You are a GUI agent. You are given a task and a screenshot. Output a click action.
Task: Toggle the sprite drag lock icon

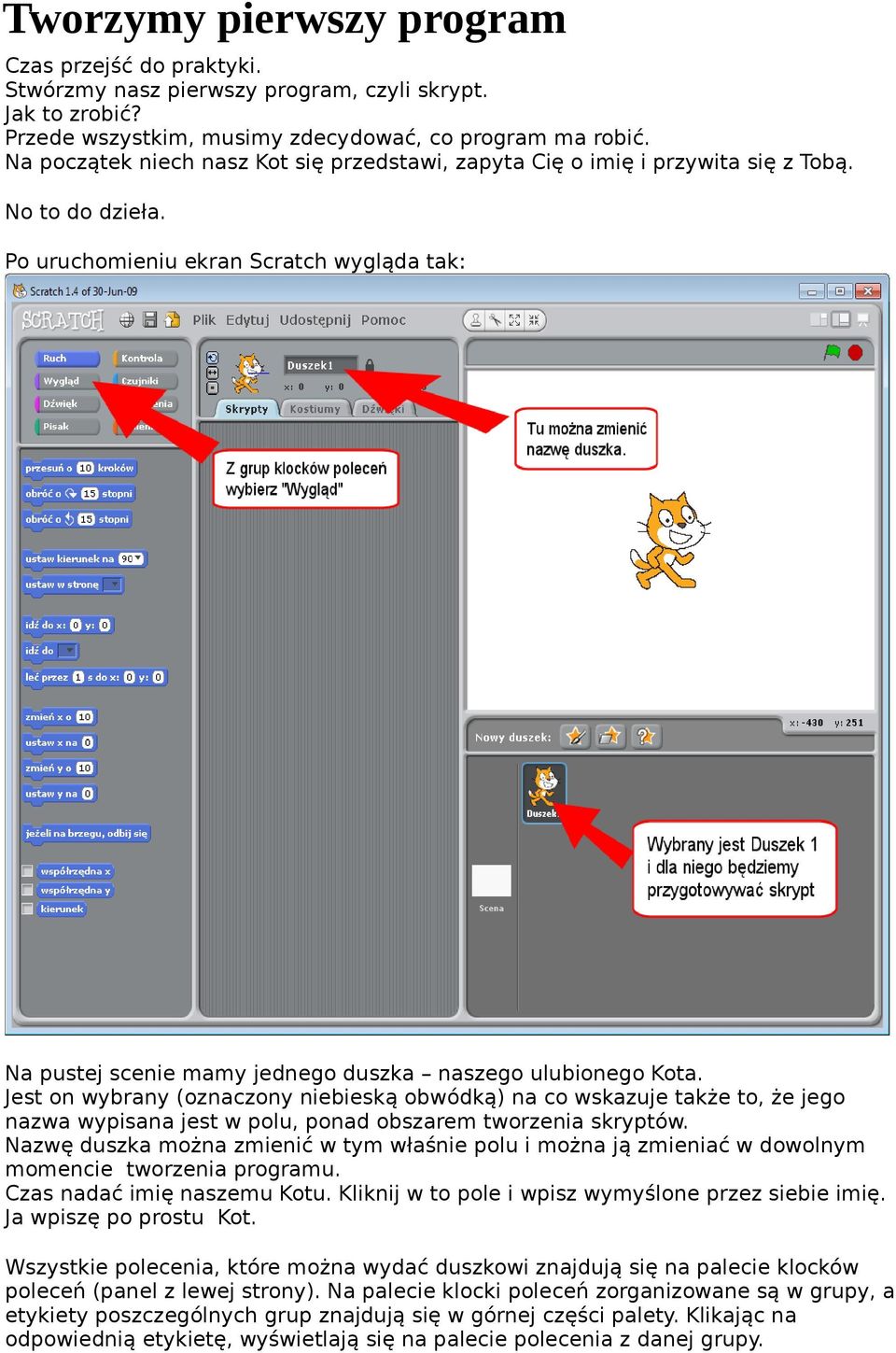(x=370, y=365)
